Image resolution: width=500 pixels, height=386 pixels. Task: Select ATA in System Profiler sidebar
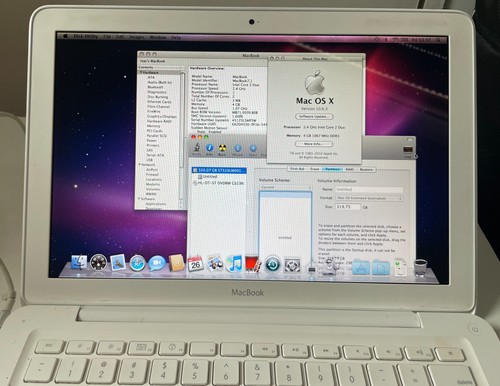[x=151, y=77]
